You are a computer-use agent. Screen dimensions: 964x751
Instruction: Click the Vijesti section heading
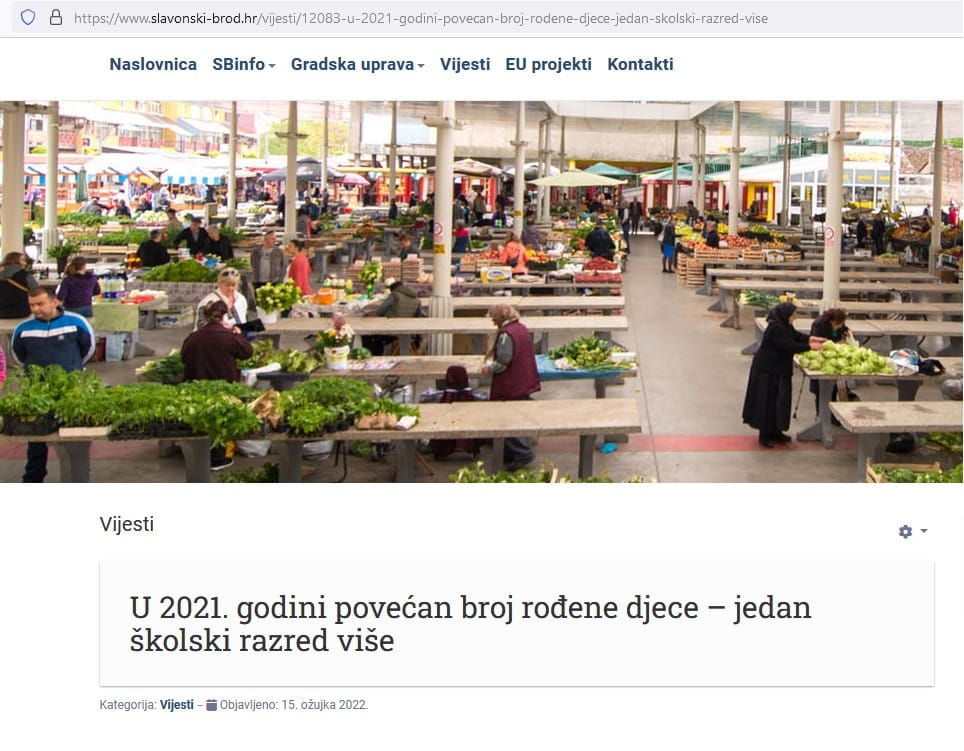(127, 524)
